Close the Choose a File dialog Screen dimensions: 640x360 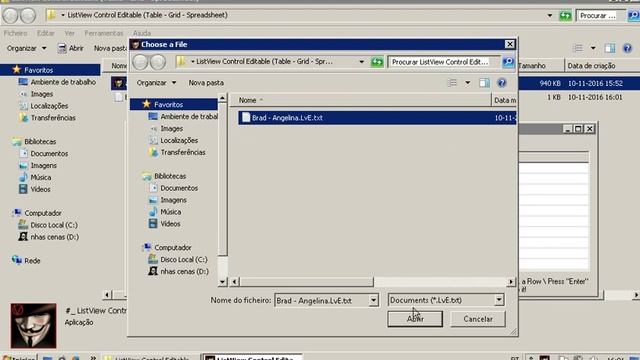pos(510,44)
